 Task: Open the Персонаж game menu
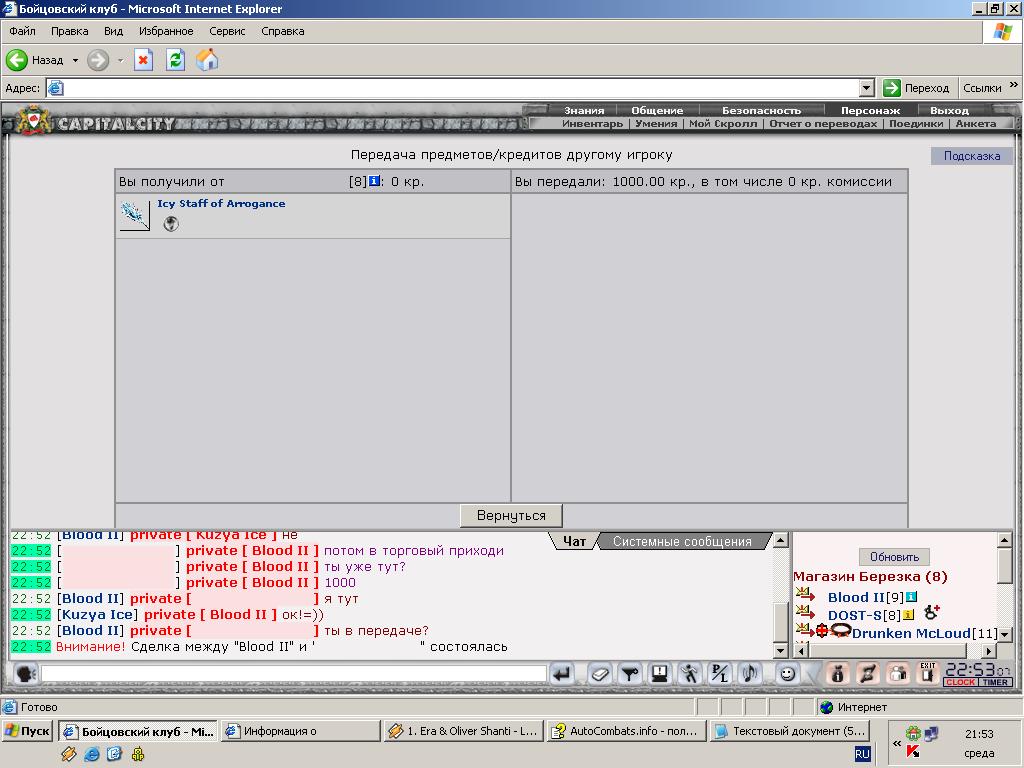[870, 110]
